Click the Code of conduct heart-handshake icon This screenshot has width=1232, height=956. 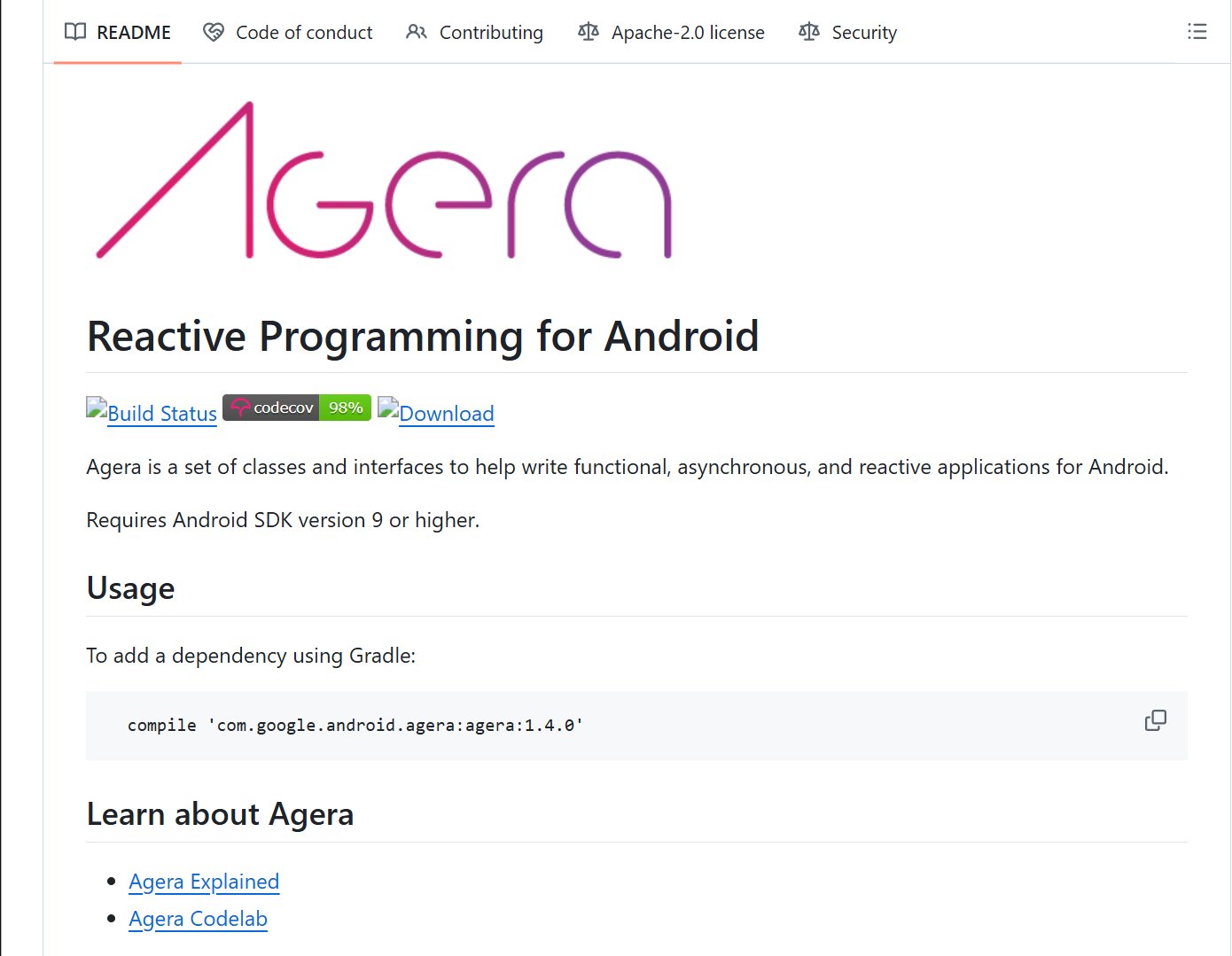(212, 31)
